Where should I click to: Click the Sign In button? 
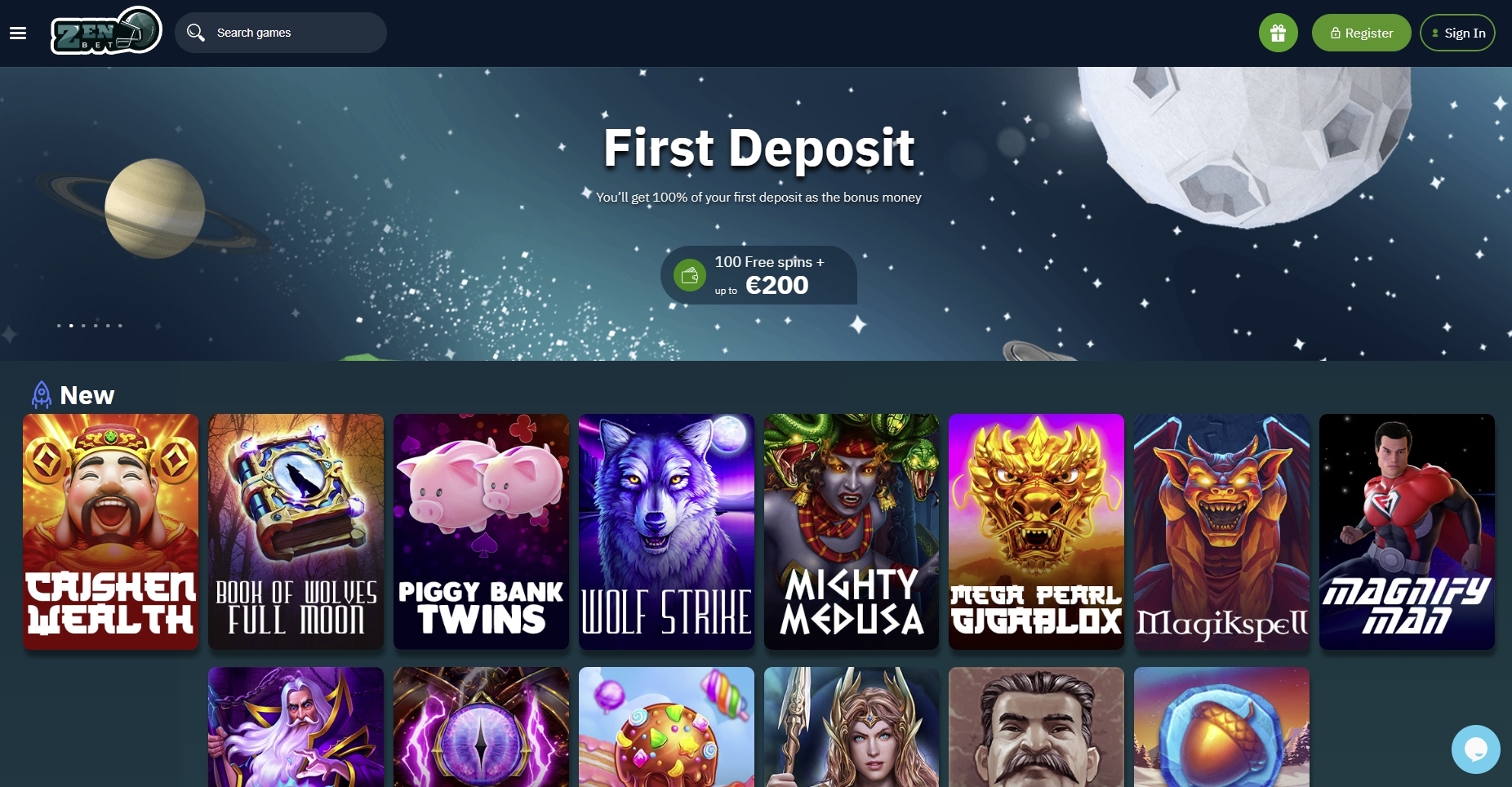point(1457,33)
